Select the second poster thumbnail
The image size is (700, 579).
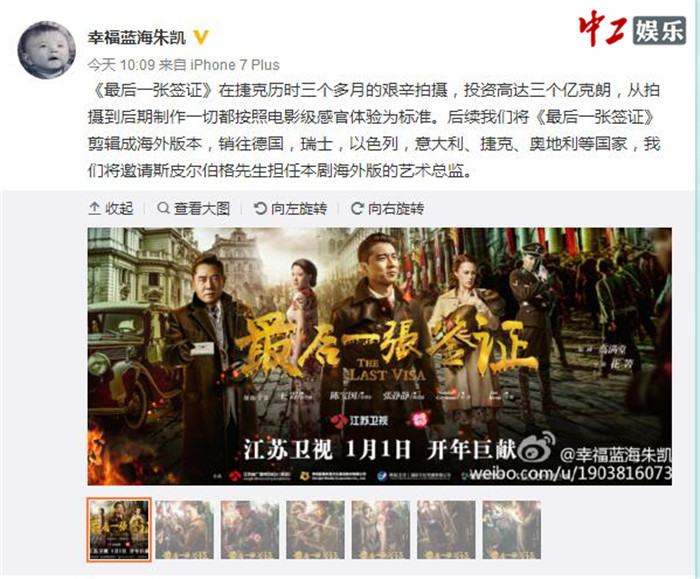(184, 529)
